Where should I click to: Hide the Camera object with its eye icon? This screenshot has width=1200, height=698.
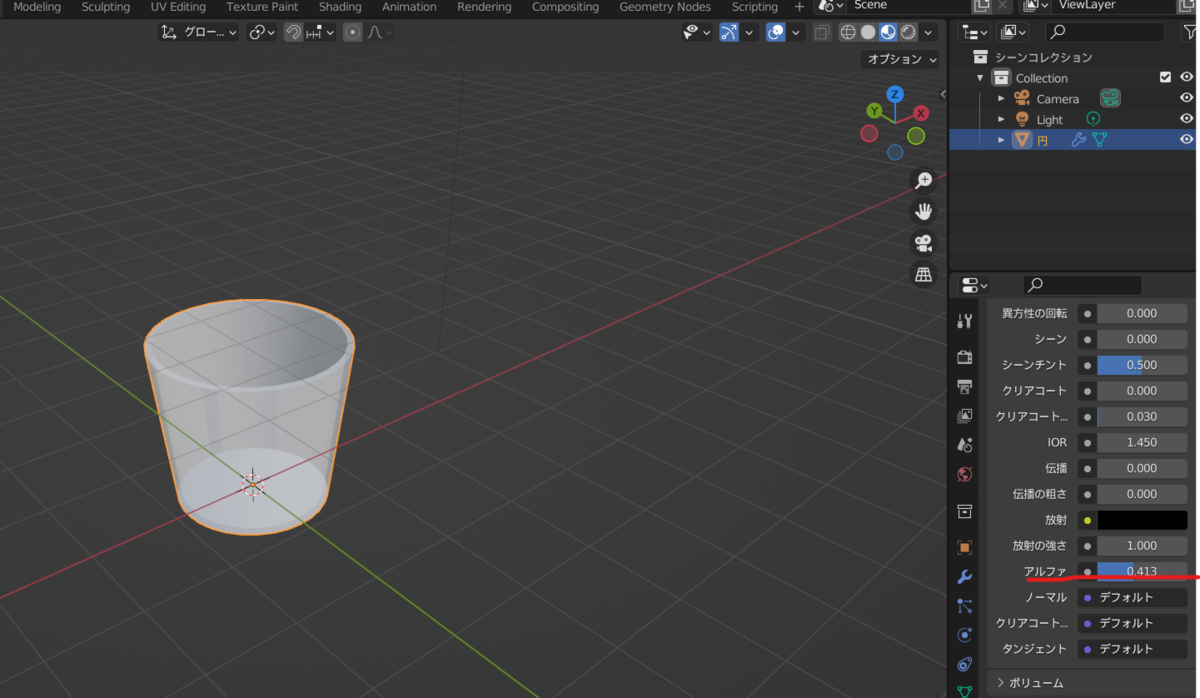click(x=1186, y=98)
